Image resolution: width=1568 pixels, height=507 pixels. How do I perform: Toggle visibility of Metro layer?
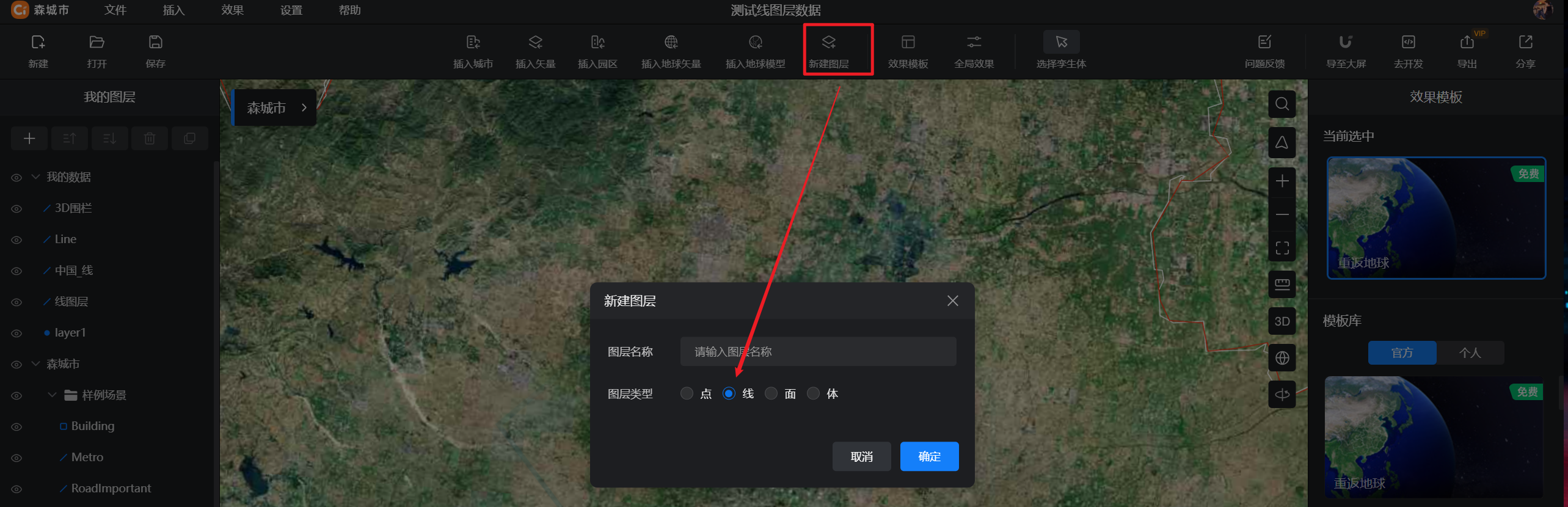(x=16, y=458)
